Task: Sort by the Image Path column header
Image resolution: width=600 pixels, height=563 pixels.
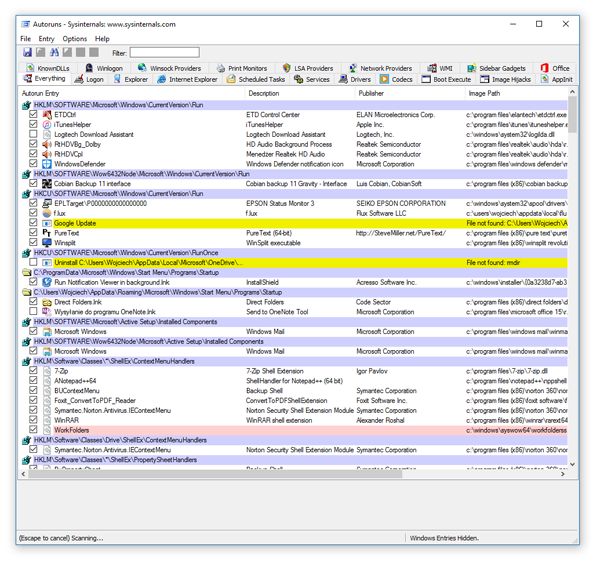Action: (x=517, y=93)
